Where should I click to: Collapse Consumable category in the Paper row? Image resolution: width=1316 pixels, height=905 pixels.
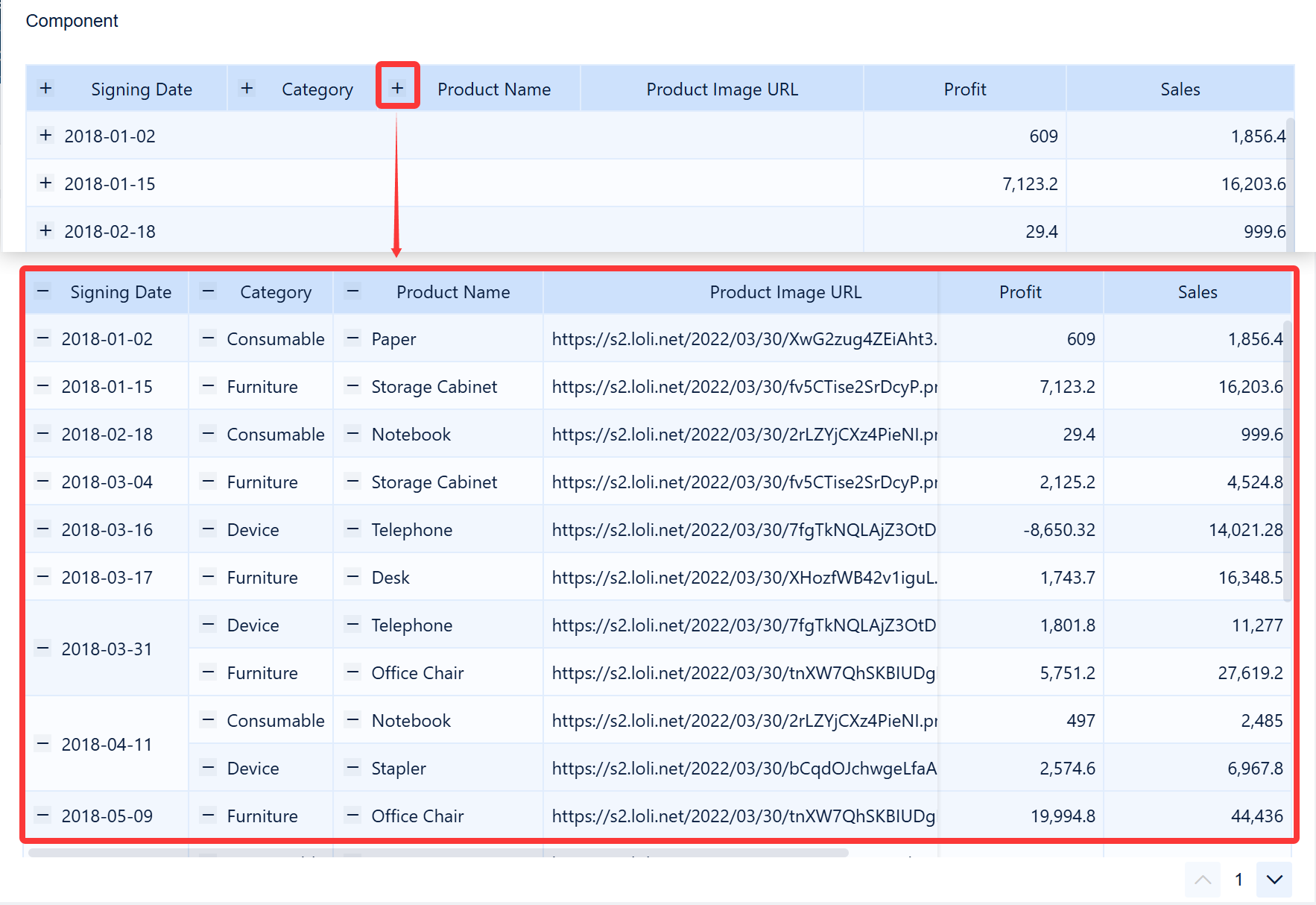click(209, 338)
